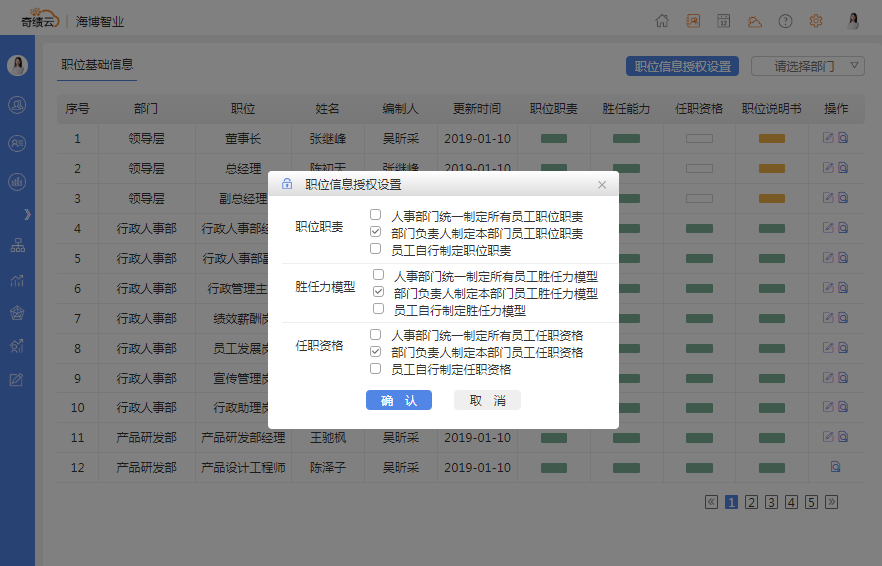
Task: Click the orange 职位说明书 bar in row 1
Action: (772, 138)
